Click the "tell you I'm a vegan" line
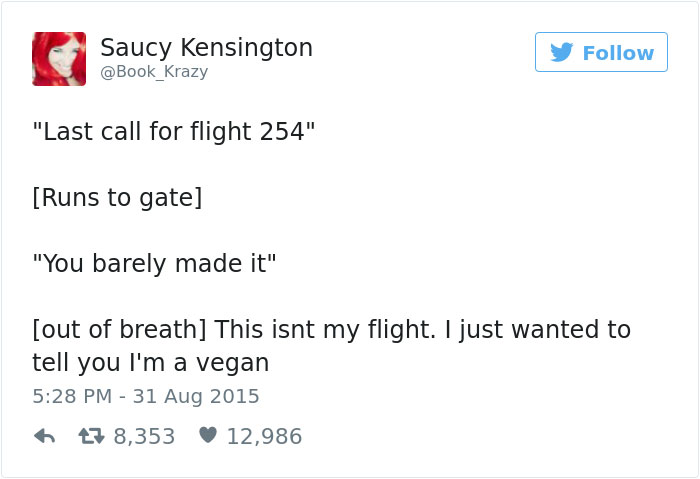This screenshot has height=479, width=700. [x=151, y=363]
